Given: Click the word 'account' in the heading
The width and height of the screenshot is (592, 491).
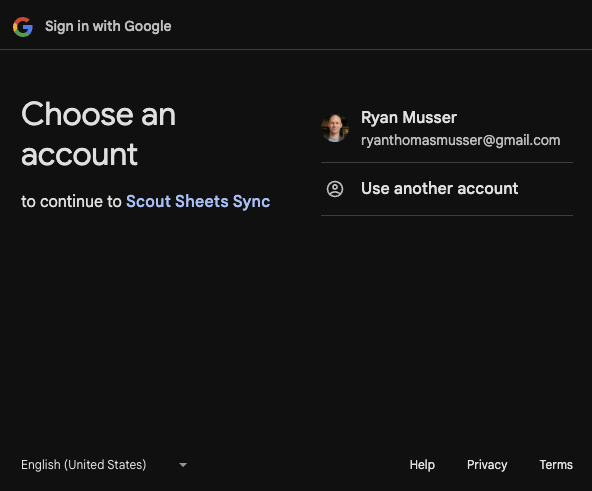Looking at the screenshot, I should click(79, 154).
